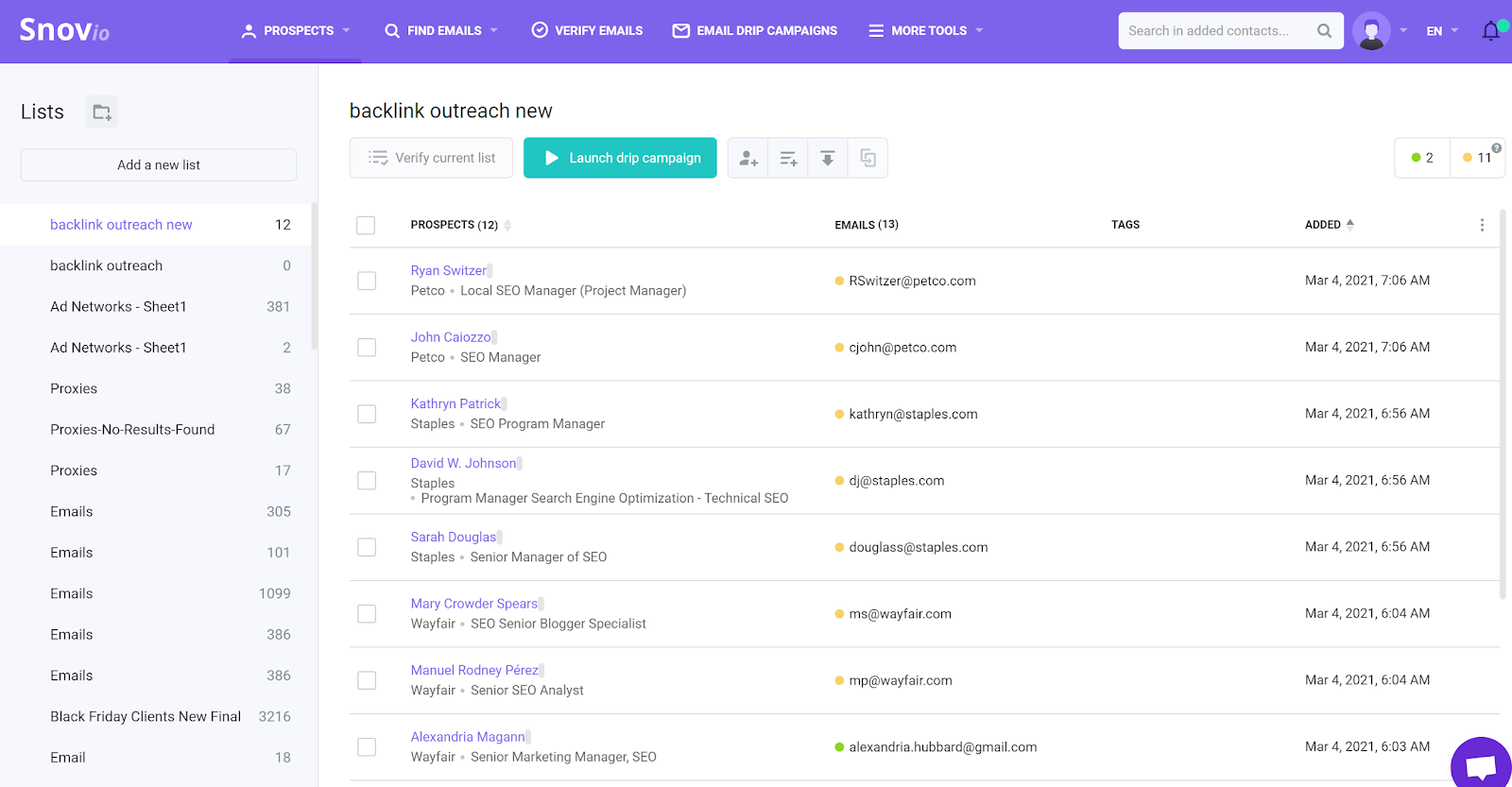Image resolution: width=1512 pixels, height=787 pixels.
Task: Launch drip campaign
Action: [620, 158]
